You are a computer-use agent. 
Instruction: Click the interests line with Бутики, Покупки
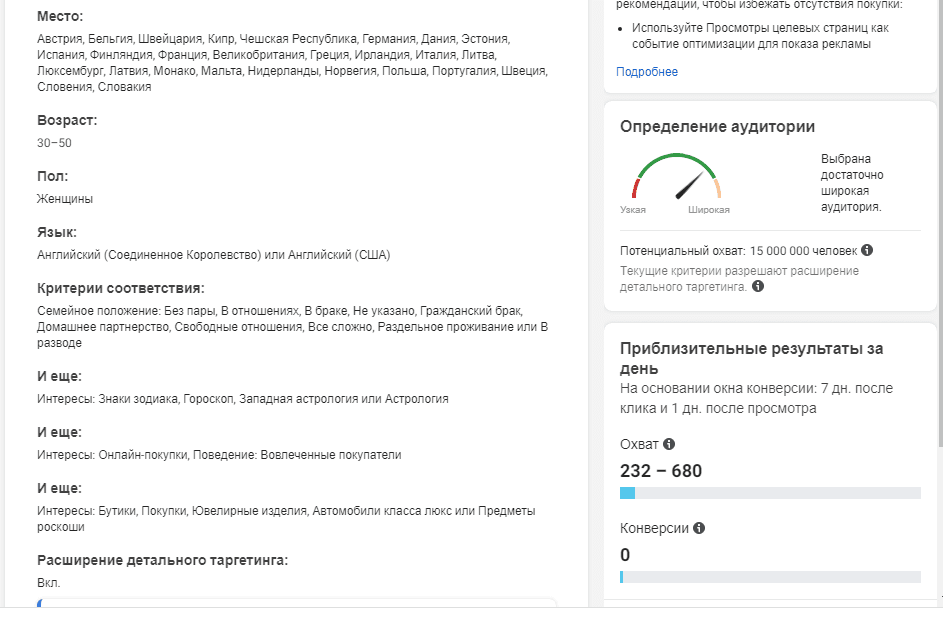point(286,519)
